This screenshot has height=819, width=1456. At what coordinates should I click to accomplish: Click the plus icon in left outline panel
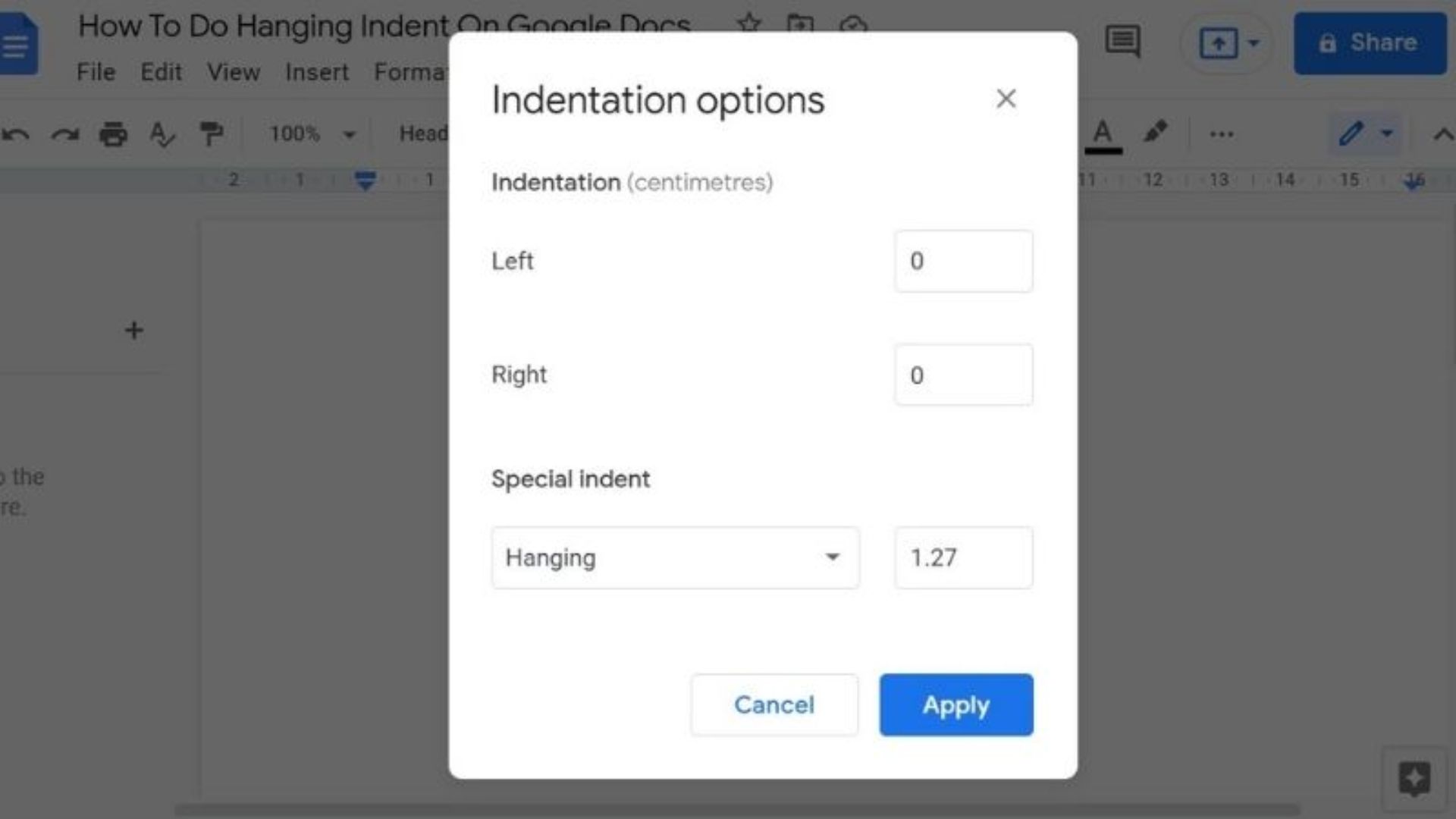tap(134, 330)
